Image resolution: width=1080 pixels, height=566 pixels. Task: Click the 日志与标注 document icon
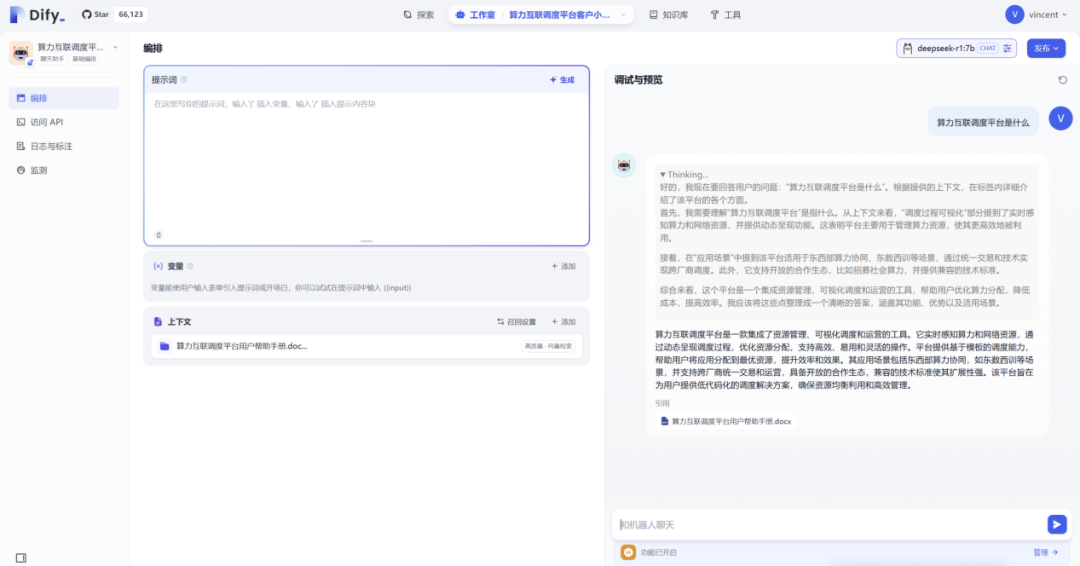21,146
